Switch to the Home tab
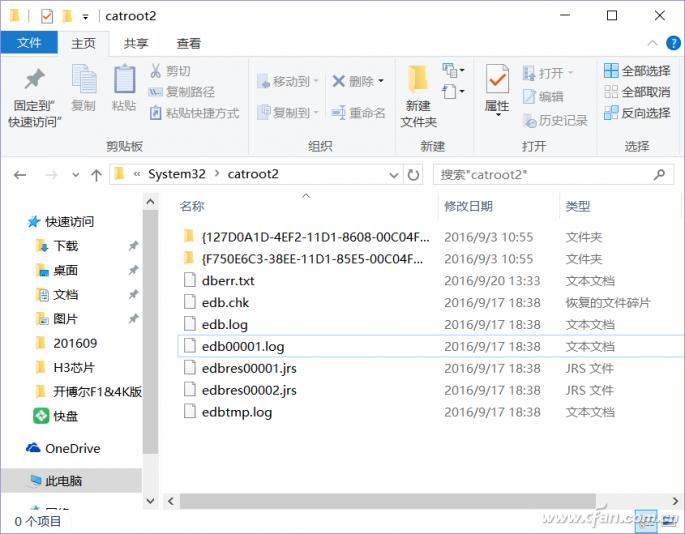Image resolution: width=685 pixels, height=534 pixels. 83,43
